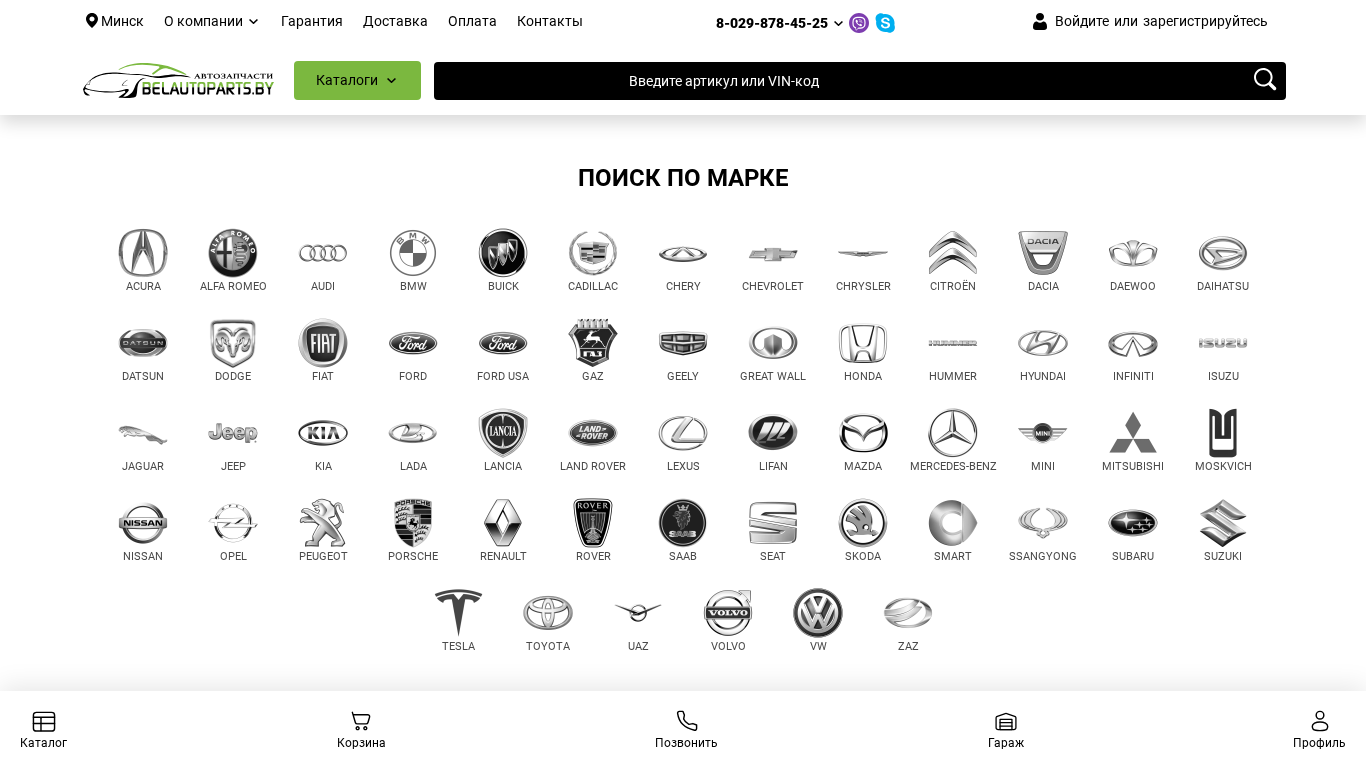Pick the UAZ brand logo
Screen dimensions: 1366x768
638,613
